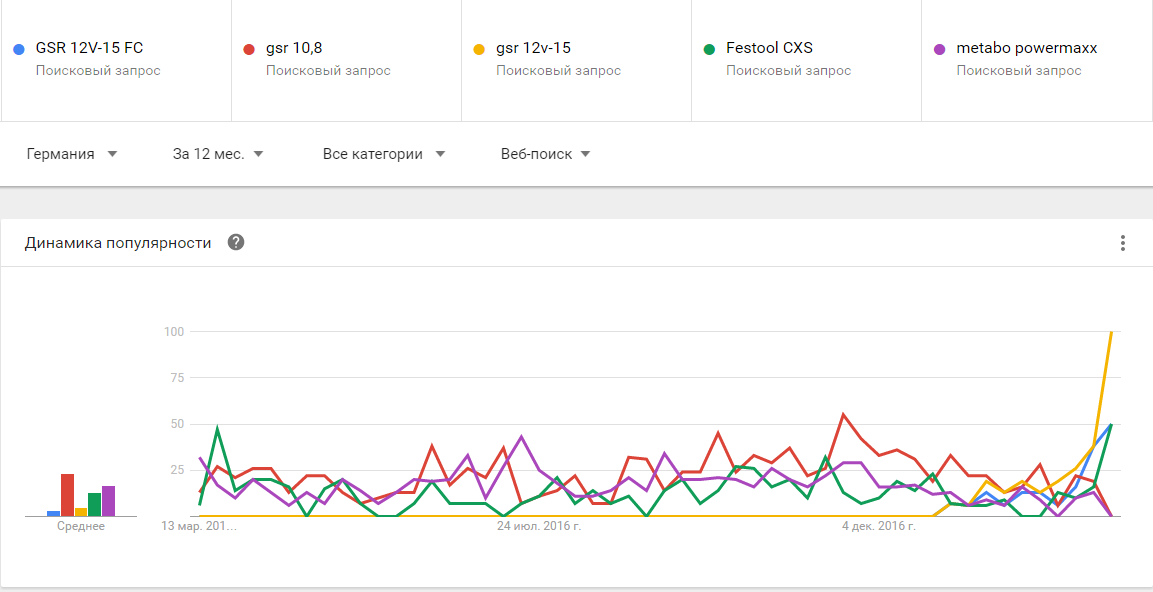Click the yellow average bar in Среднее chart
The image size is (1153, 592).
[x=81, y=512]
